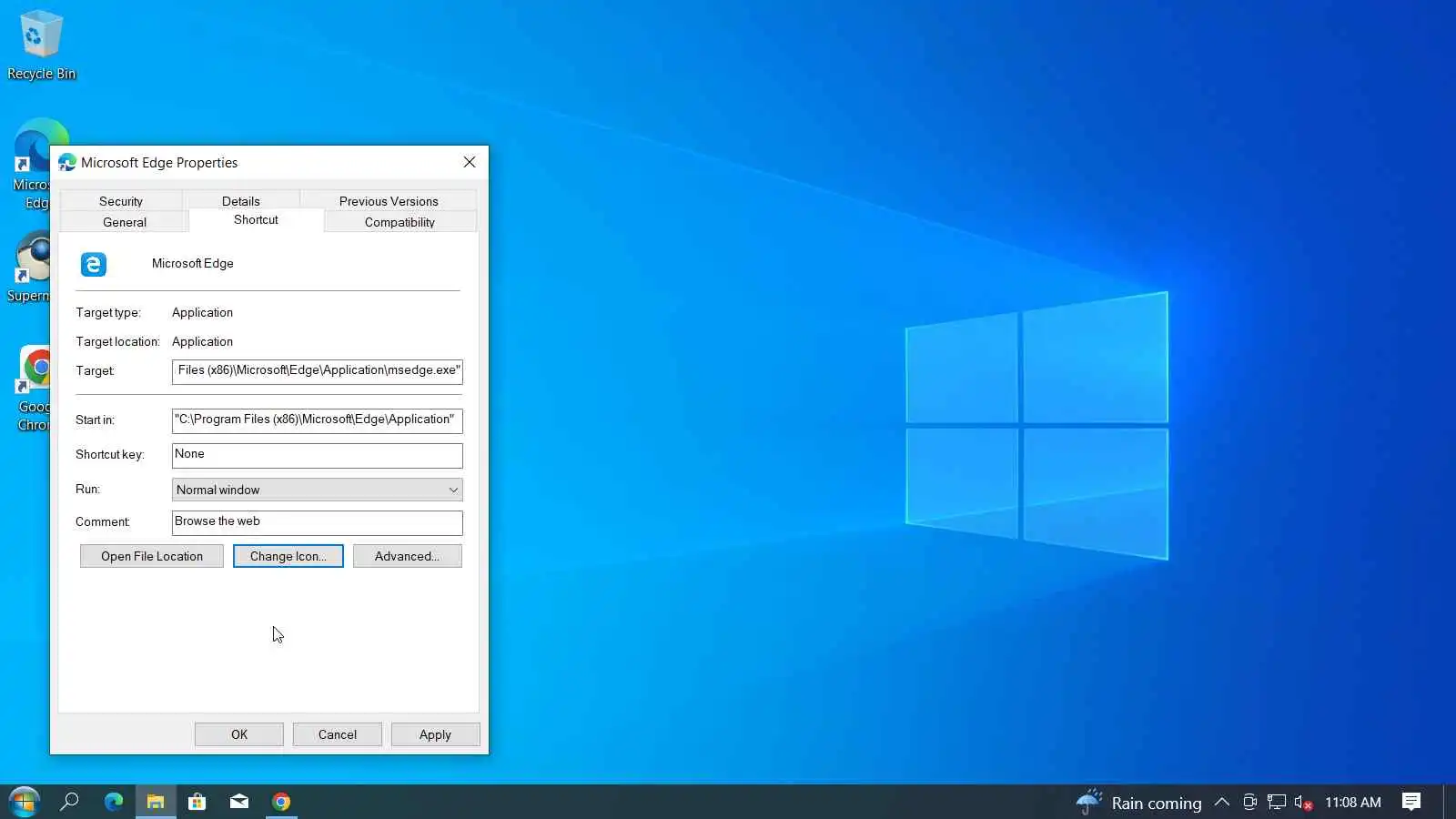
Task: Select the Google Chrome desktop shortcut icon
Action: tap(34, 389)
